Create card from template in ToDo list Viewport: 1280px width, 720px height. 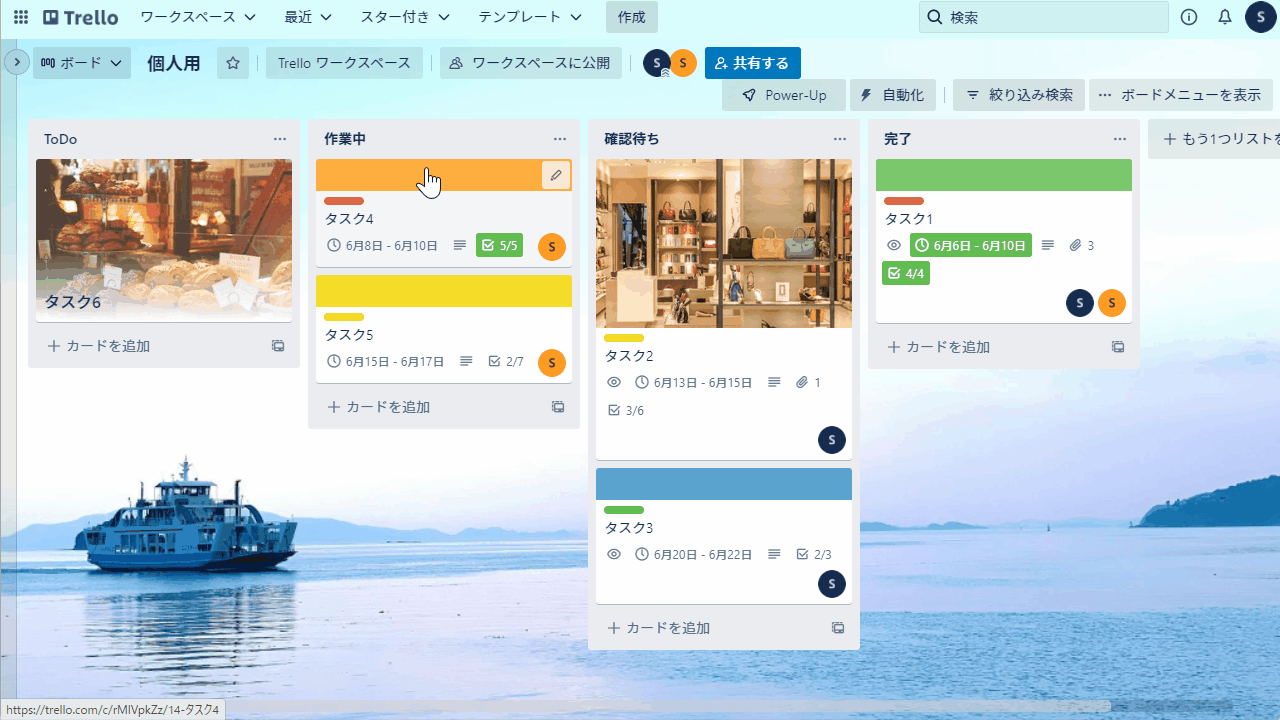[278, 346]
